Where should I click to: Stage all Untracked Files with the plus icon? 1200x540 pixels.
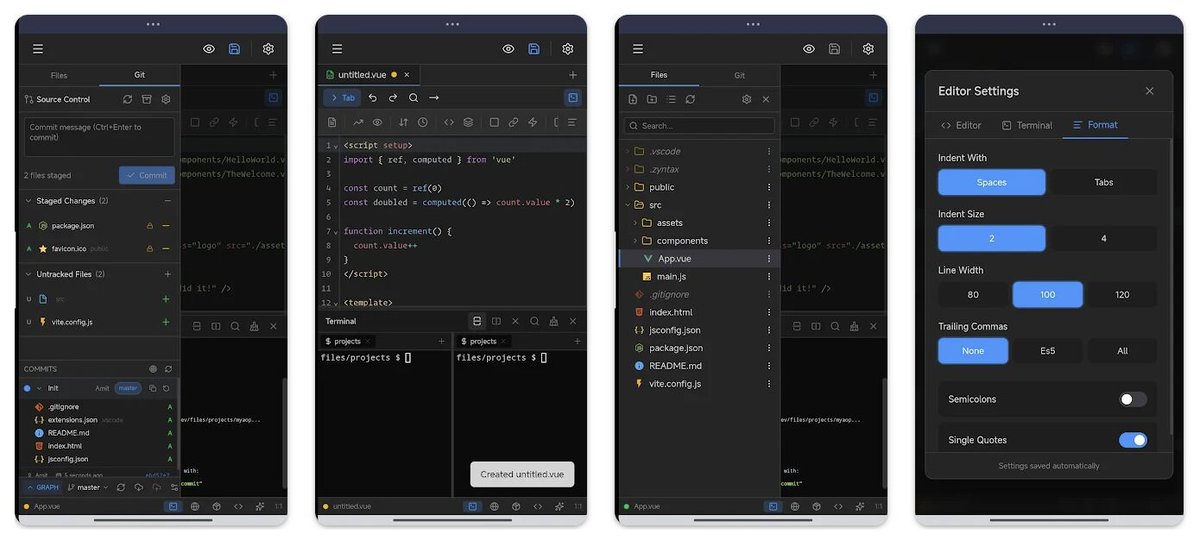pos(166,274)
